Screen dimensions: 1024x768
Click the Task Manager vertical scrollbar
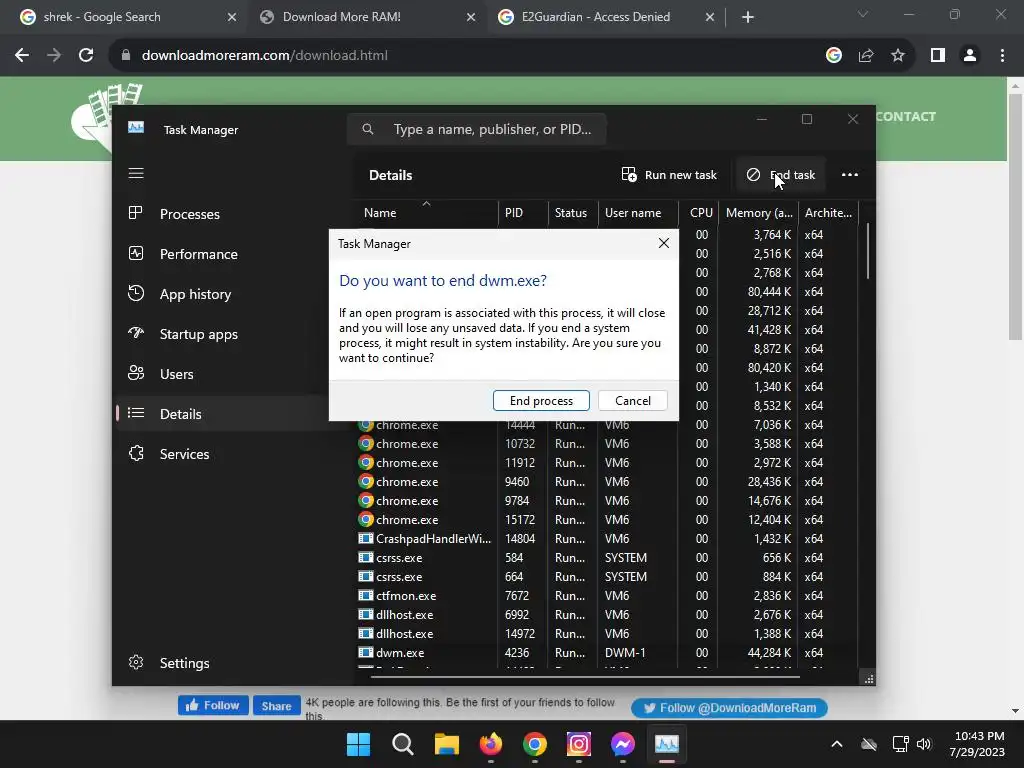pos(868,251)
